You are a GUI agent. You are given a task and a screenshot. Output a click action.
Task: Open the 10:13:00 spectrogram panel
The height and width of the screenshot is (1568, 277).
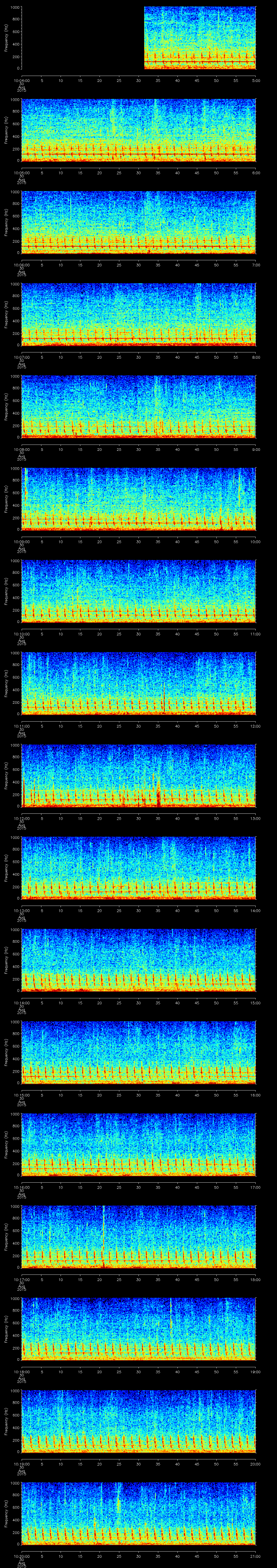(x=139, y=868)
